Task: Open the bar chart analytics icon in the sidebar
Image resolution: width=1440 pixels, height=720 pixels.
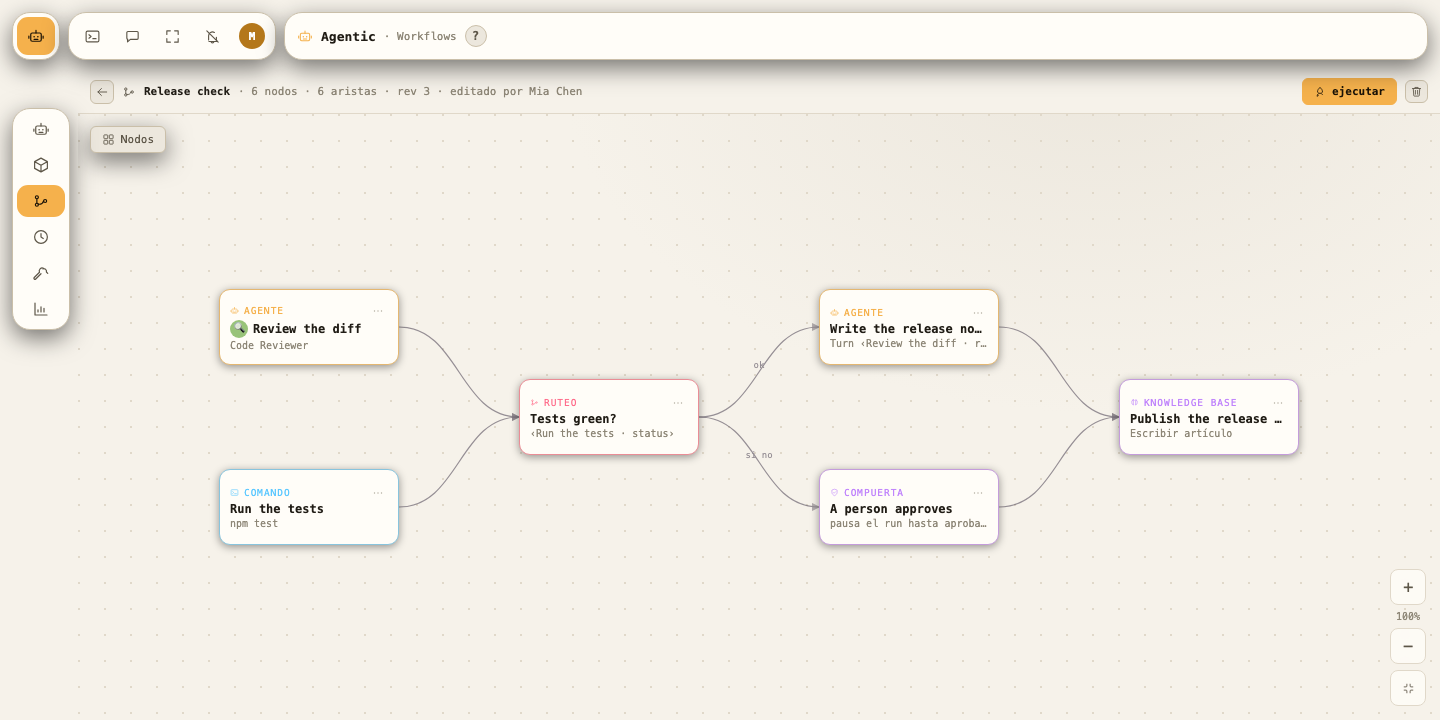Action: point(41,309)
